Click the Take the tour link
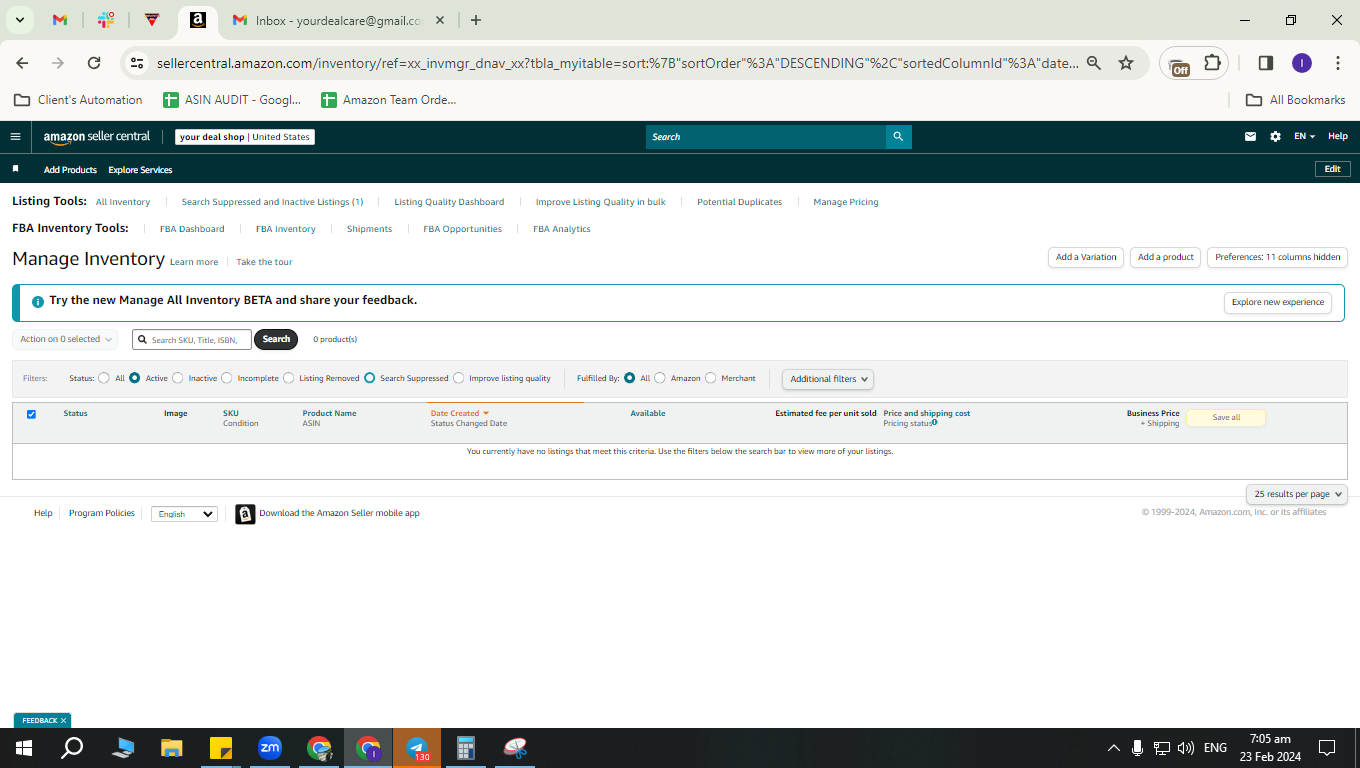The width and height of the screenshot is (1360, 768). pyautogui.click(x=264, y=262)
